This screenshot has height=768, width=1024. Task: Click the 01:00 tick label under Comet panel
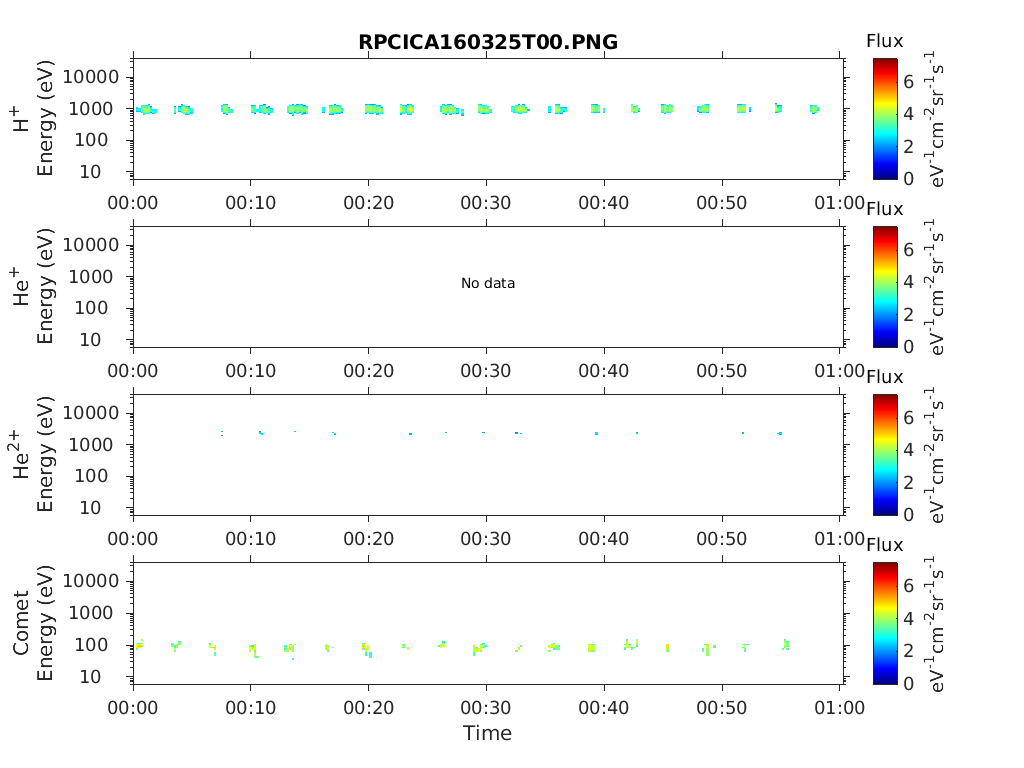click(x=839, y=708)
